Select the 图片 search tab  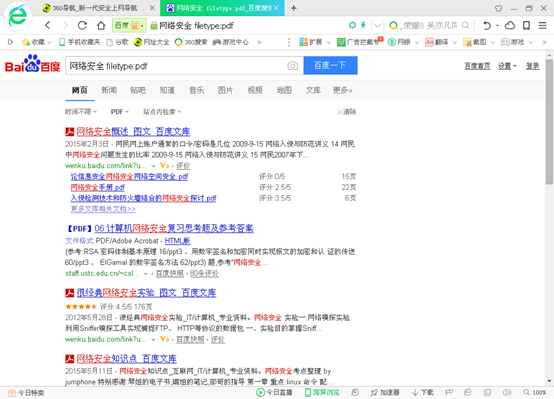pos(225,90)
